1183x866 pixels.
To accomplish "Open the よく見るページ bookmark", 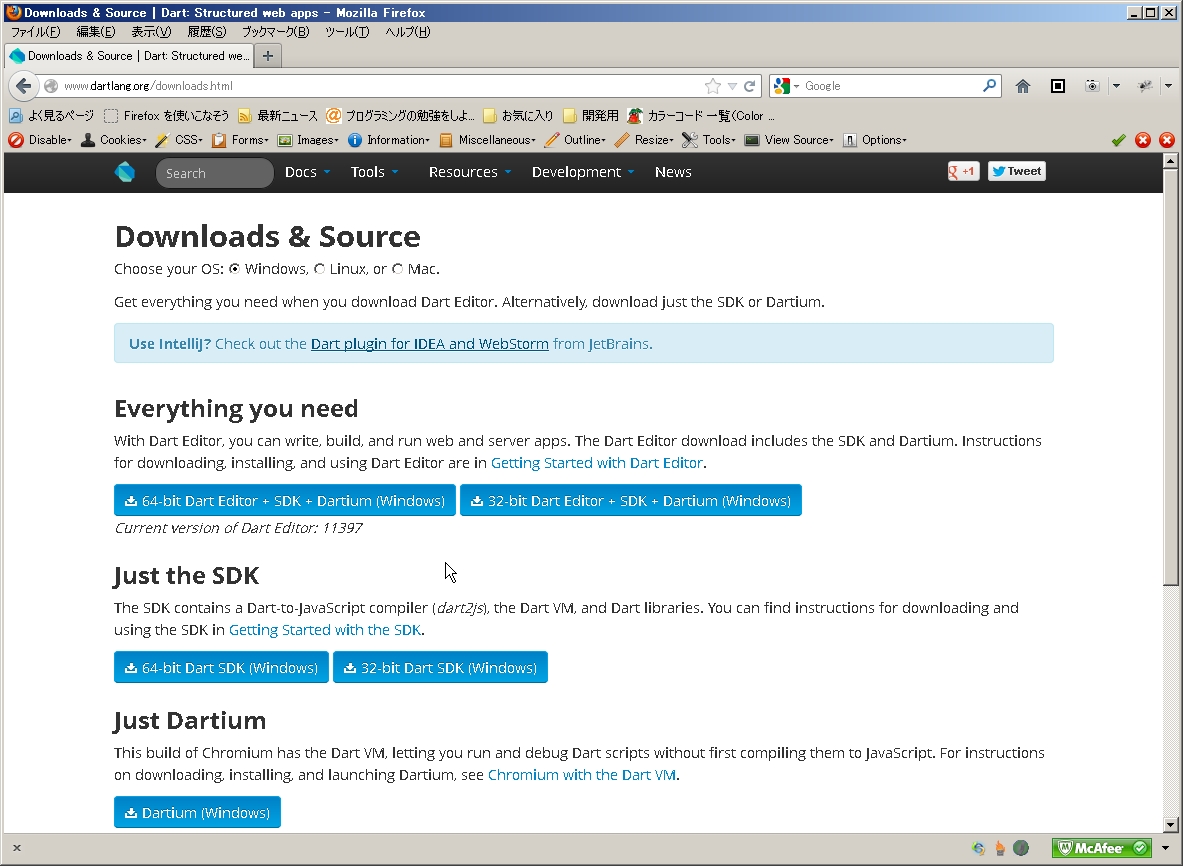I will tap(51, 115).
